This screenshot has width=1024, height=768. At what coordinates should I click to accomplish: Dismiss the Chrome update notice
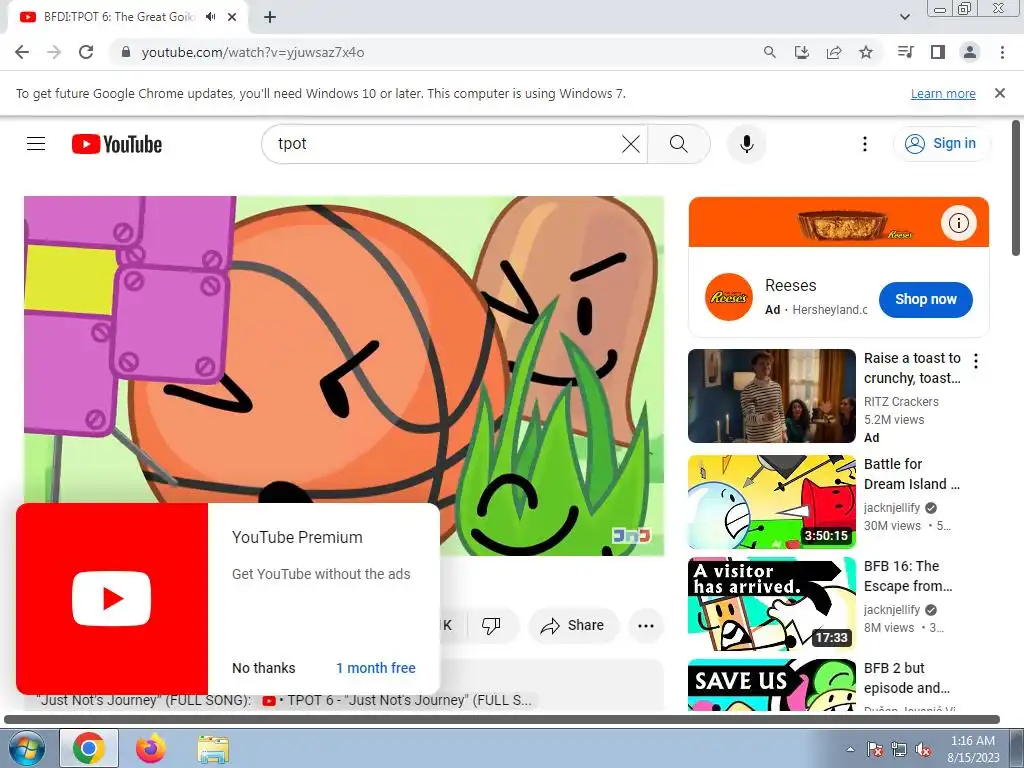click(x=1000, y=93)
